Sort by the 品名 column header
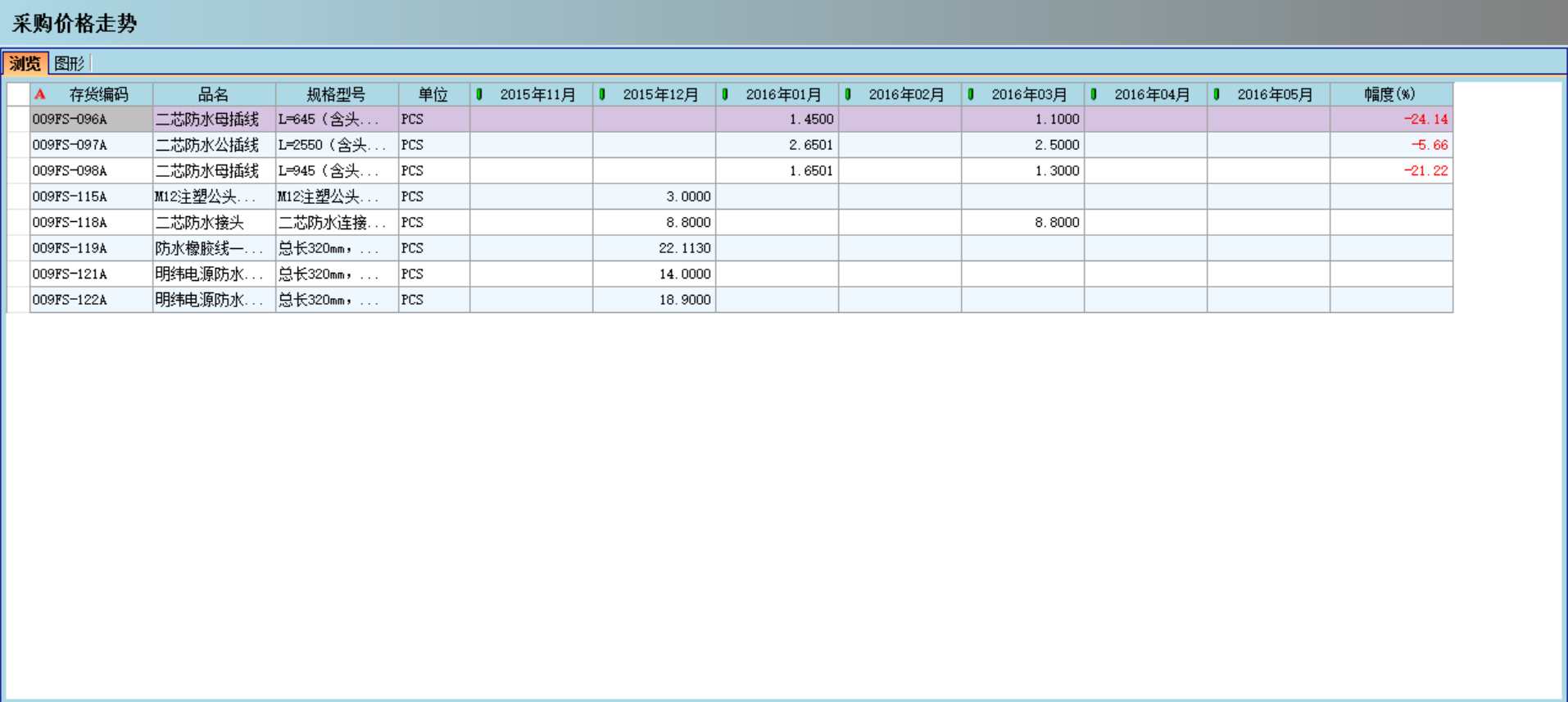Image resolution: width=1568 pixels, height=702 pixels. point(214,94)
